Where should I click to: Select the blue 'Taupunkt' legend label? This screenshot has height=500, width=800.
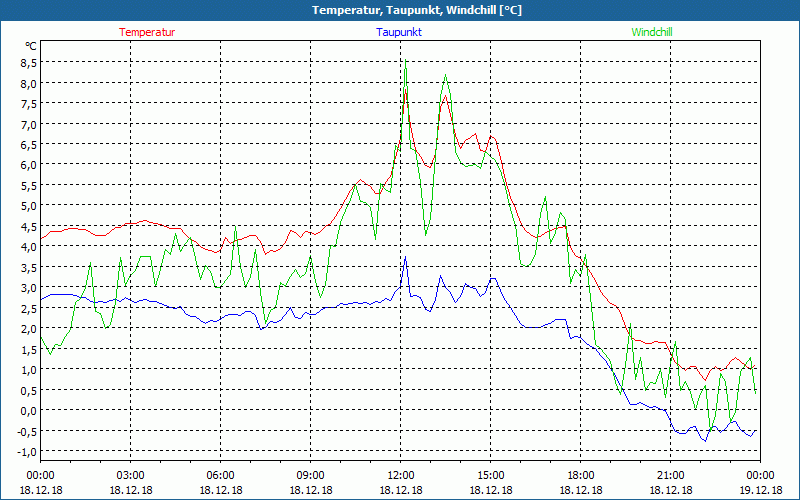[399, 32]
